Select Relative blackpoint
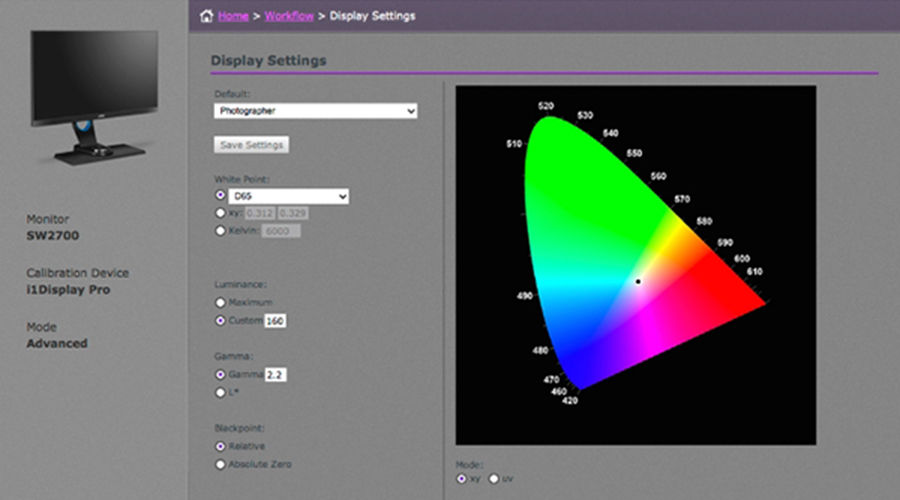The height and width of the screenshot is (500, 900). pyautogui.click(x=220, y=446)
